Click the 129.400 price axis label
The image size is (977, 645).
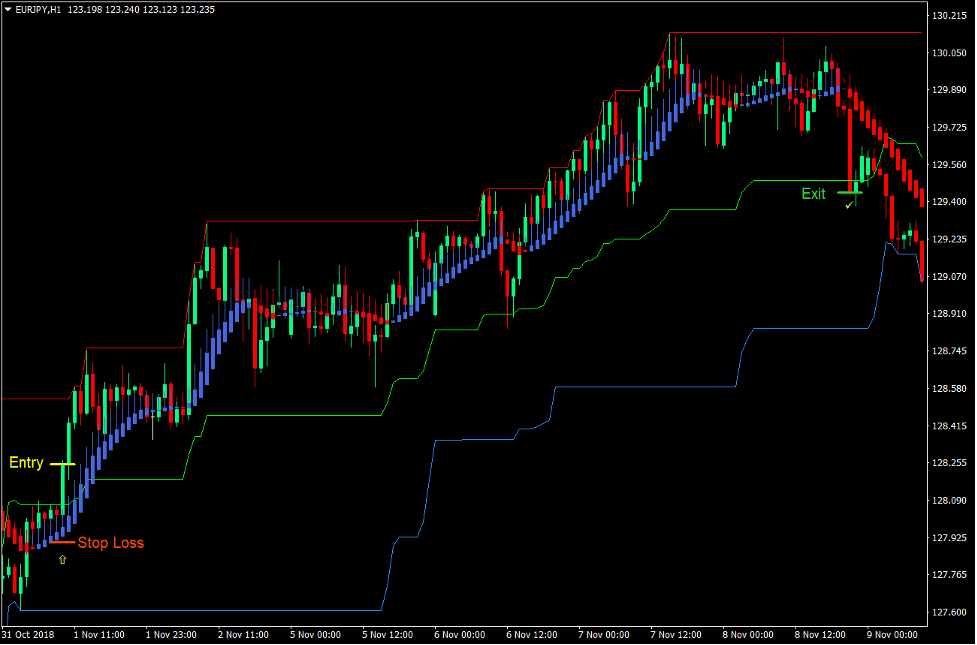click(x=949, y=202)
